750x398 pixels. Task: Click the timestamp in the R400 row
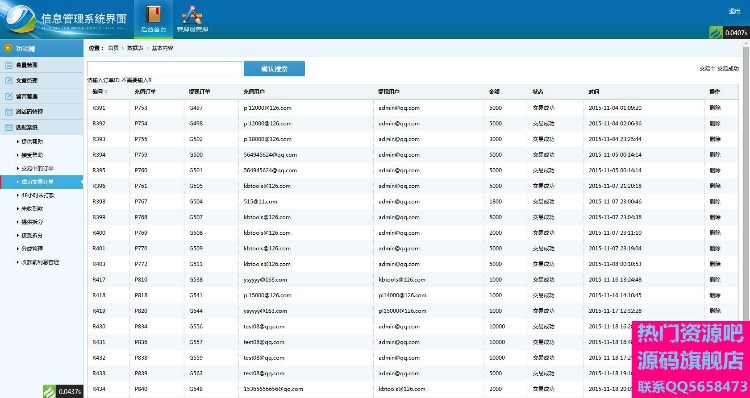tap(615, 233)
